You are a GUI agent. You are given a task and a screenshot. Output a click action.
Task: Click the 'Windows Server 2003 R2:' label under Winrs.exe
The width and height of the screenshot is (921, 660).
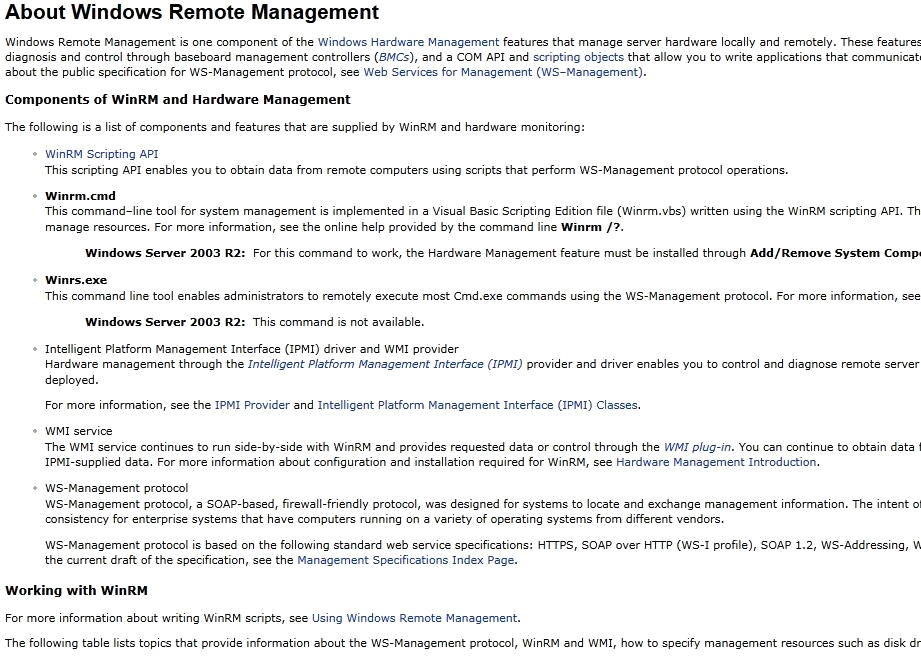[x=165, y=322]
